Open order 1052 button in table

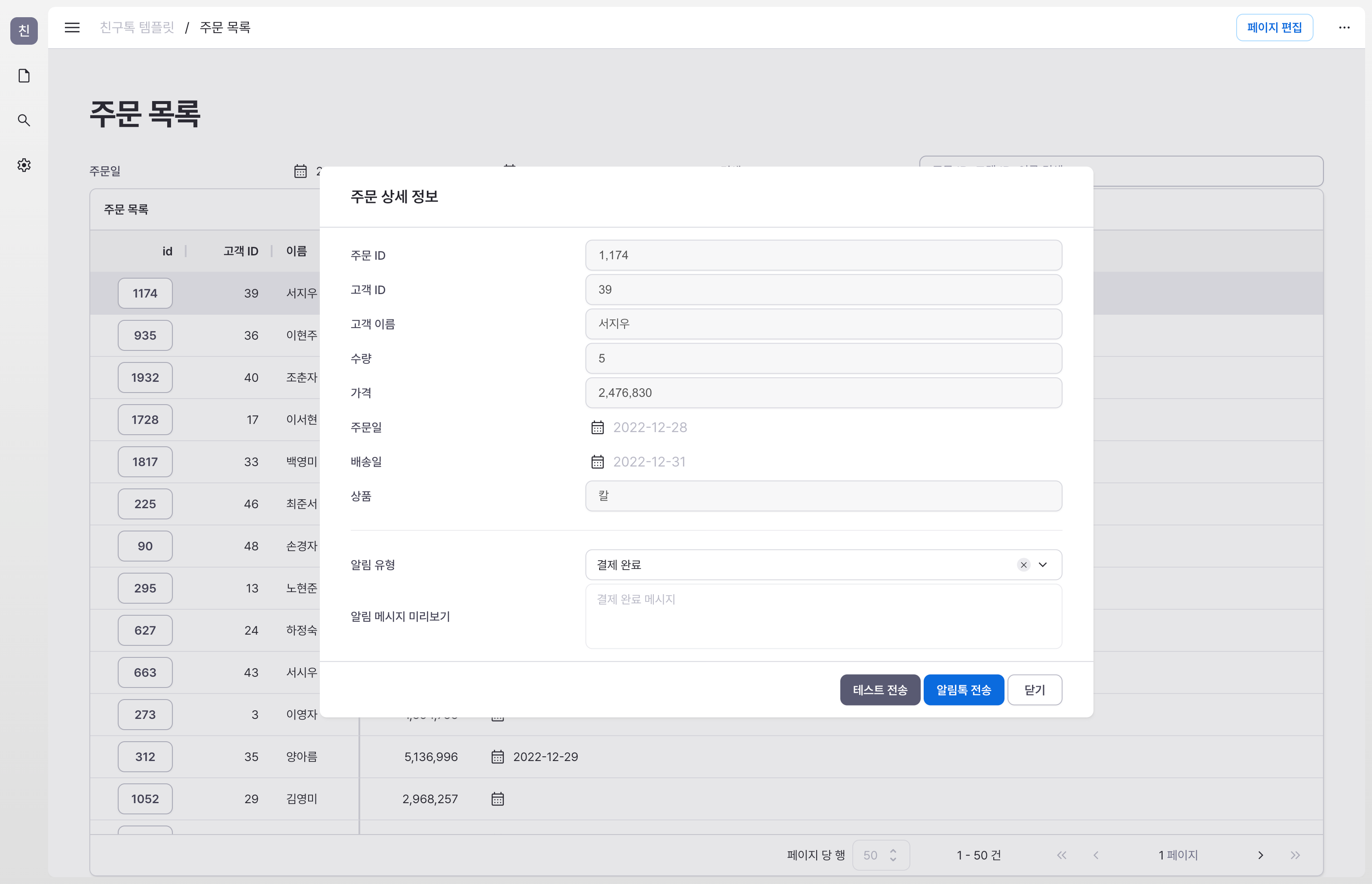click(145, 799)
